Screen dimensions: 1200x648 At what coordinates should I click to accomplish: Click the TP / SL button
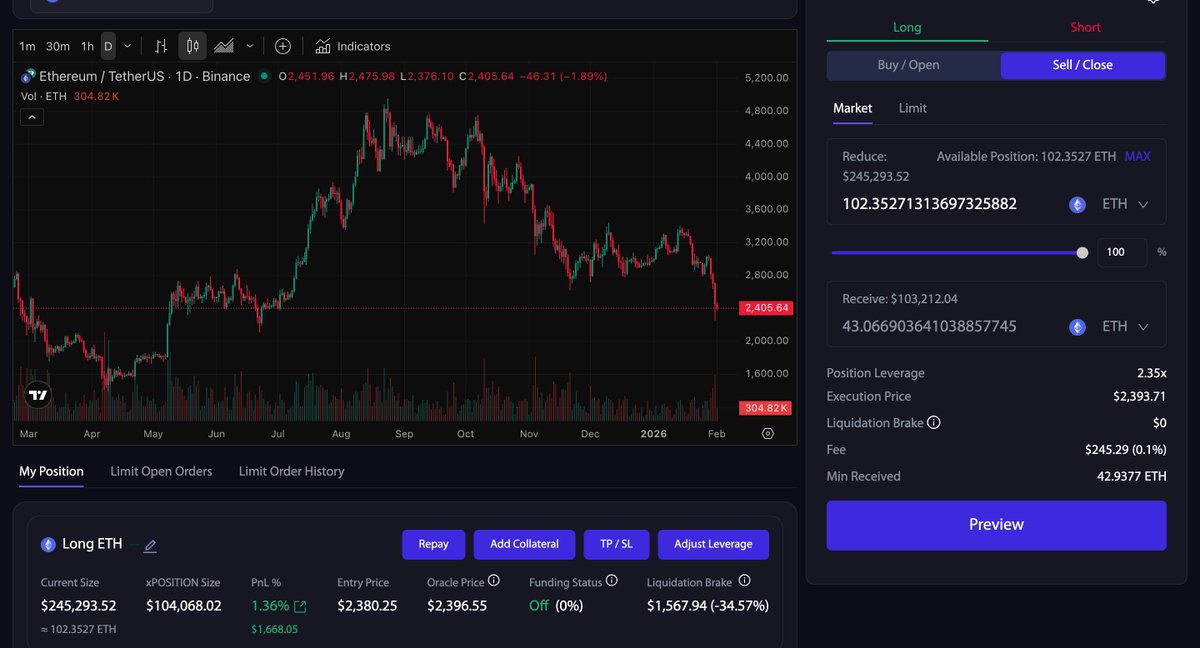tap(616, 545)
